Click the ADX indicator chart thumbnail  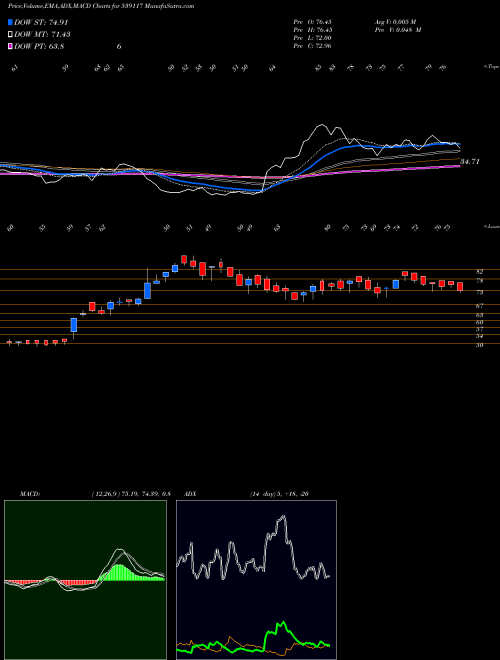tap(256, 580)
